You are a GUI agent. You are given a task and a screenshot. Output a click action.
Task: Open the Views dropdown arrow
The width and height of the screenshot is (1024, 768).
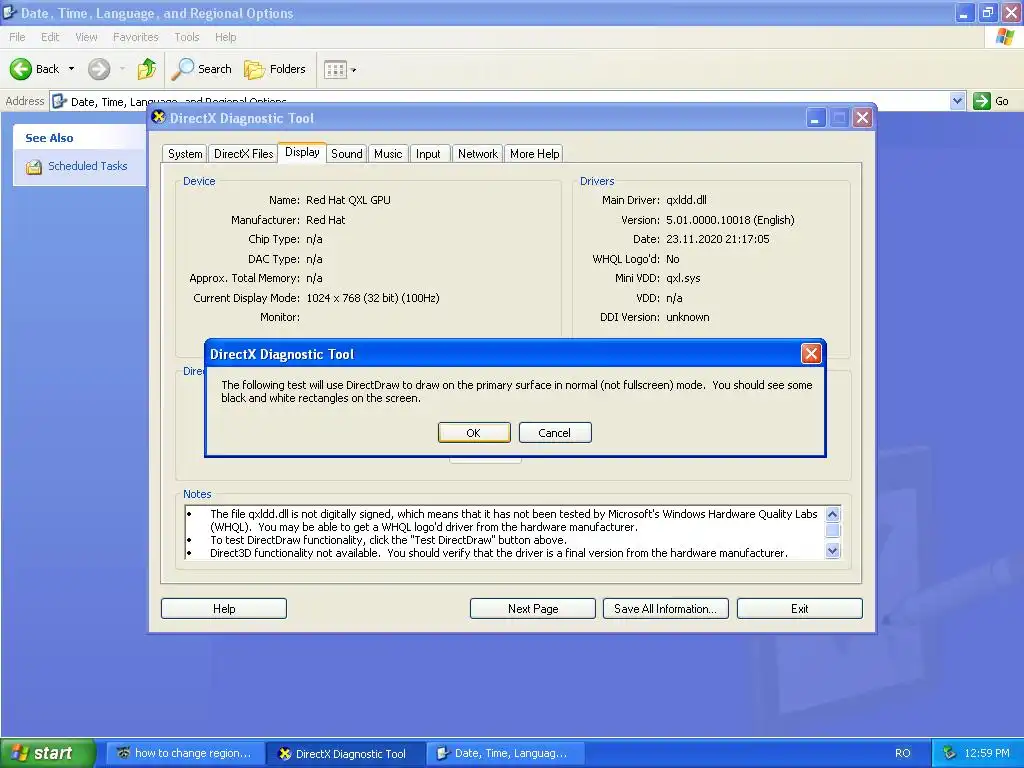(353, 70)
